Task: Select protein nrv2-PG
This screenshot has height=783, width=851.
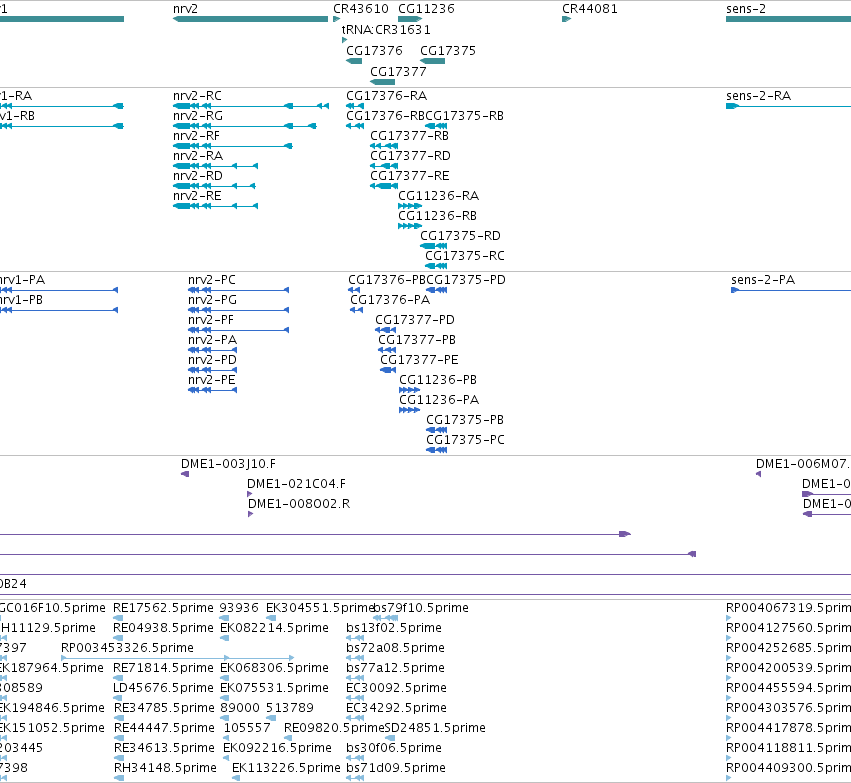Action: [x=212, y=301]
